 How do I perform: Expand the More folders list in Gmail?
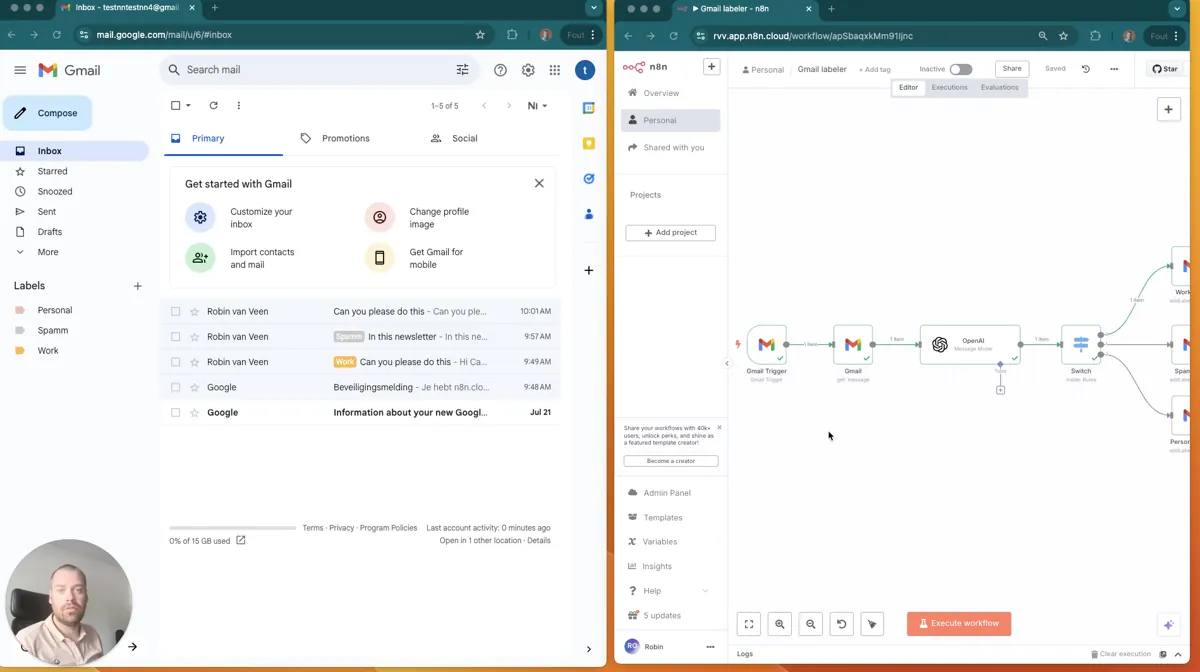(48, 252)
